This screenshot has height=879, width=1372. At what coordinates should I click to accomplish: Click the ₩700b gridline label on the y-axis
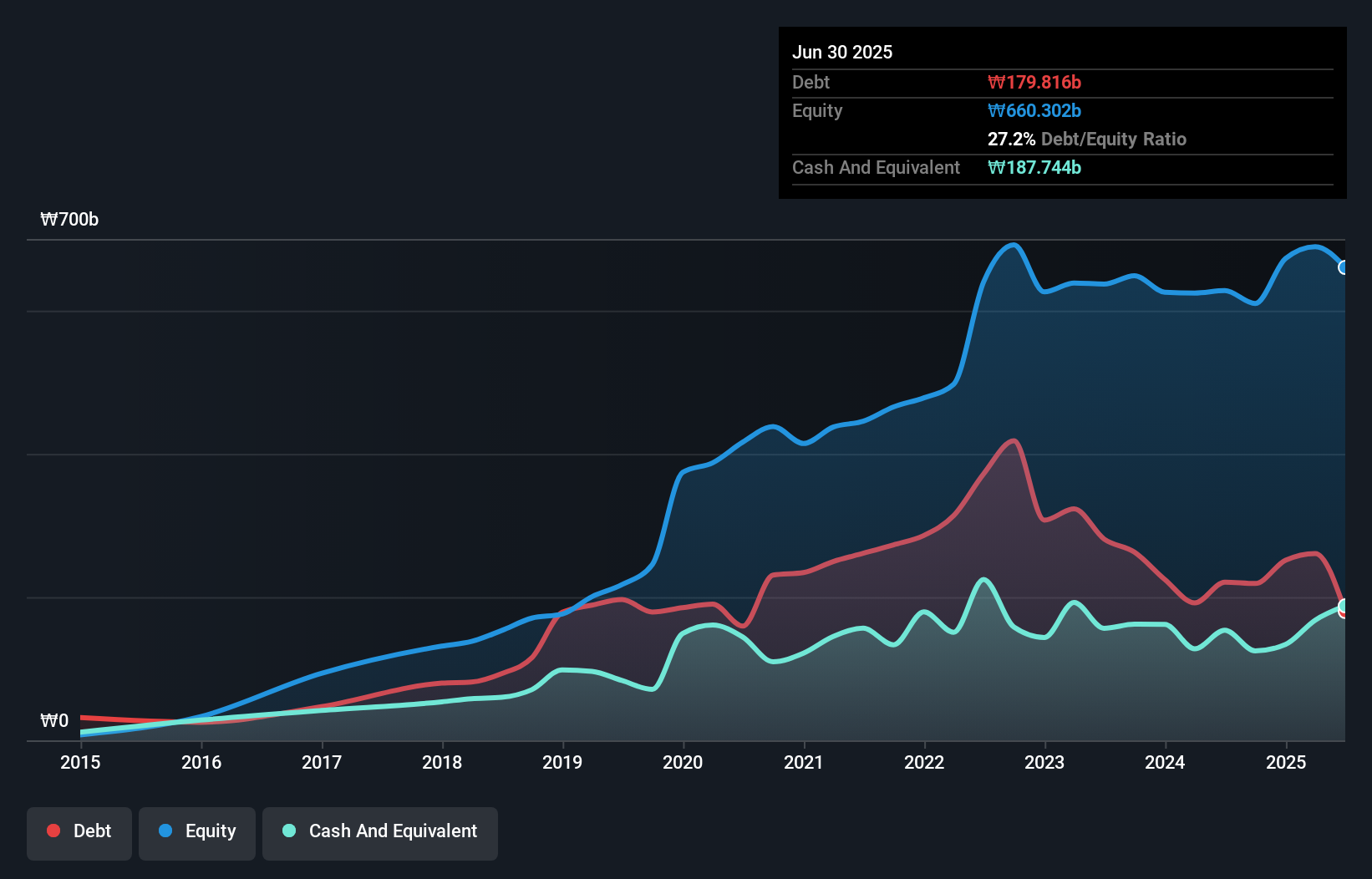[x=69, y=220]
